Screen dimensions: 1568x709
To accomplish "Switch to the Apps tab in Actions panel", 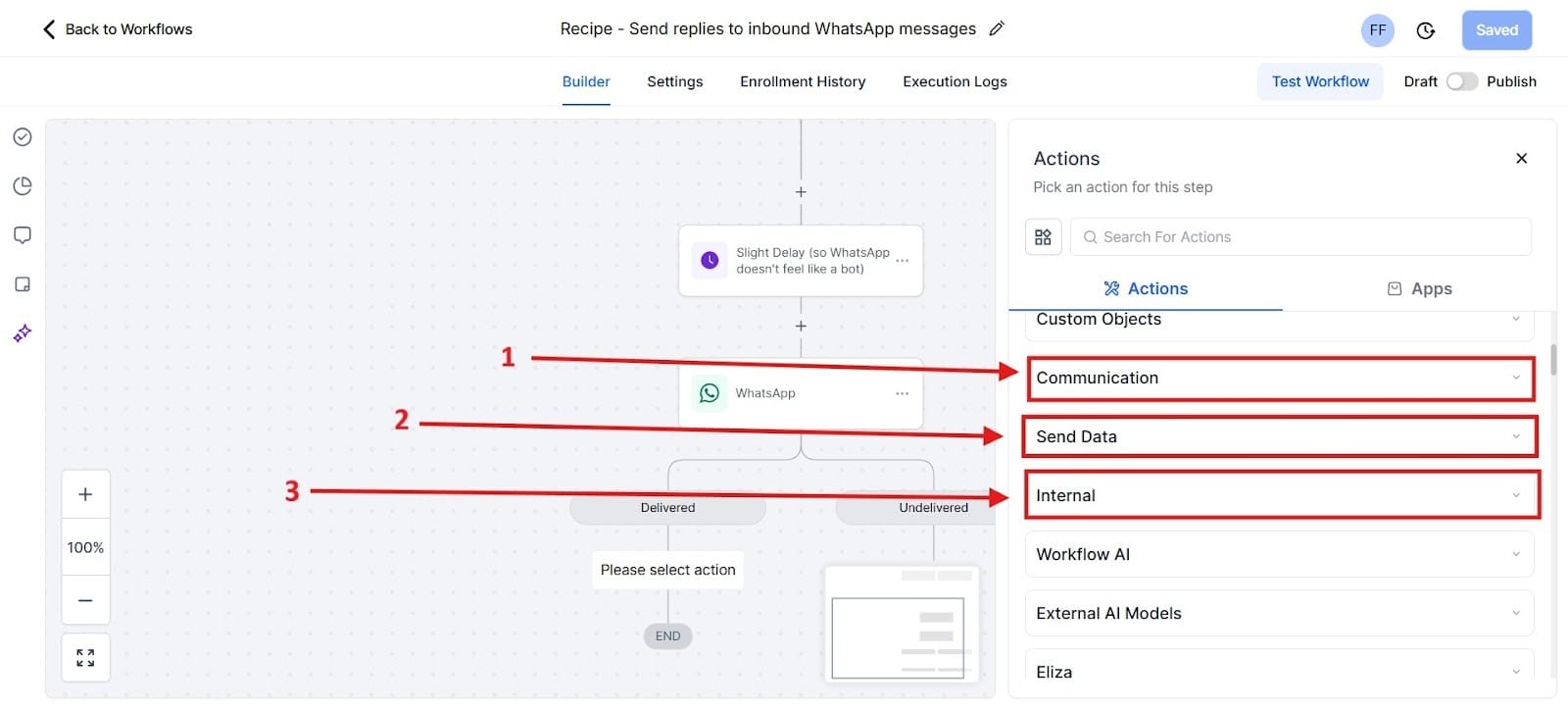I will click(1419, 288).
